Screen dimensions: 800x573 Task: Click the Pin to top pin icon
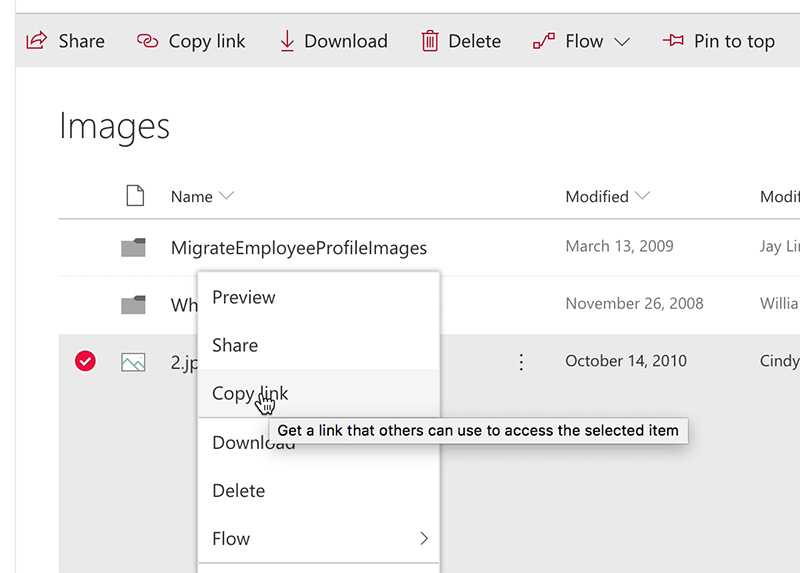pos(673,41)
